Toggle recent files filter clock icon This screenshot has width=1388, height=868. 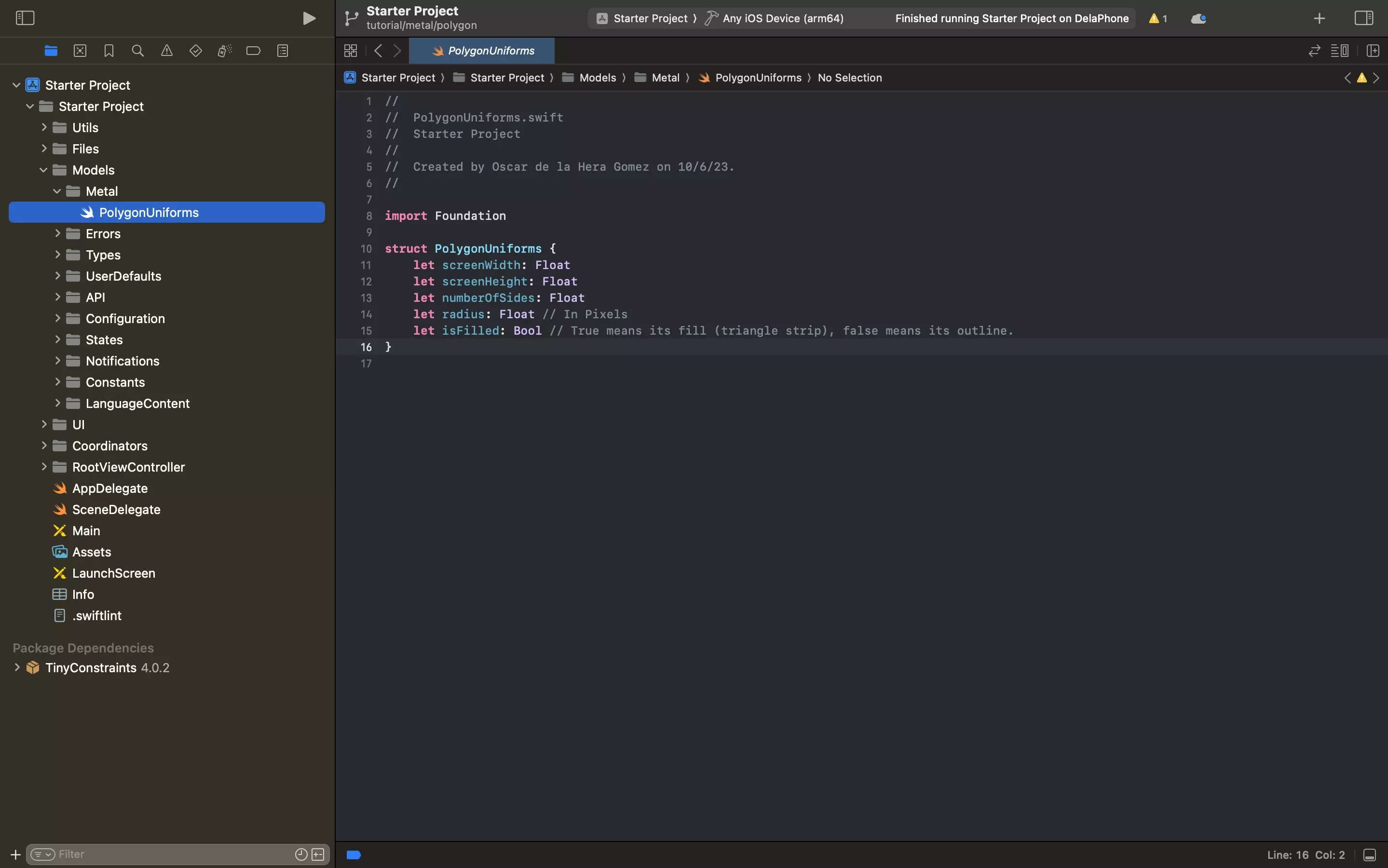pos(301,854)
